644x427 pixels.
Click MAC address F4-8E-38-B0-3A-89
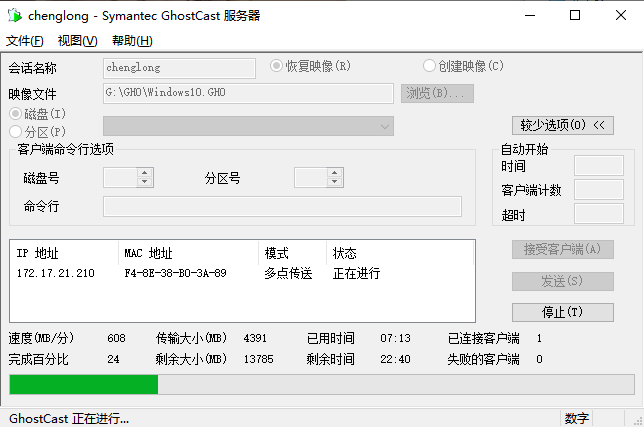[x=175, y=273]
